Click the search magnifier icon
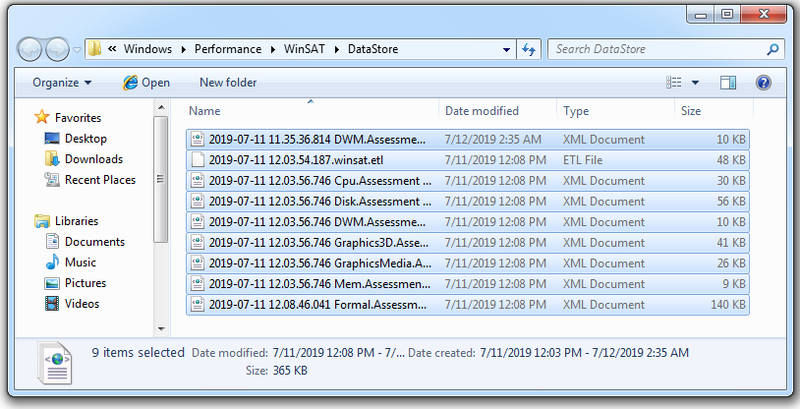 (773, 49)
